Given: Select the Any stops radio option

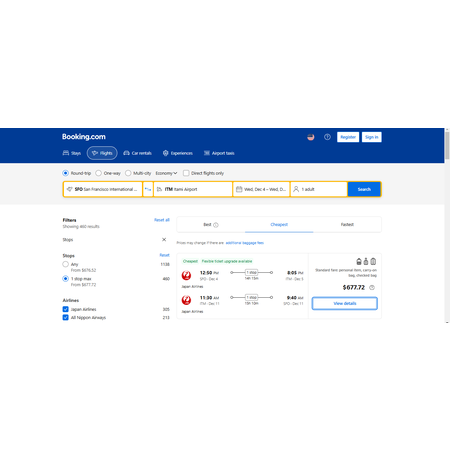Looking at the screenshot, I should (x=66, y=264).
